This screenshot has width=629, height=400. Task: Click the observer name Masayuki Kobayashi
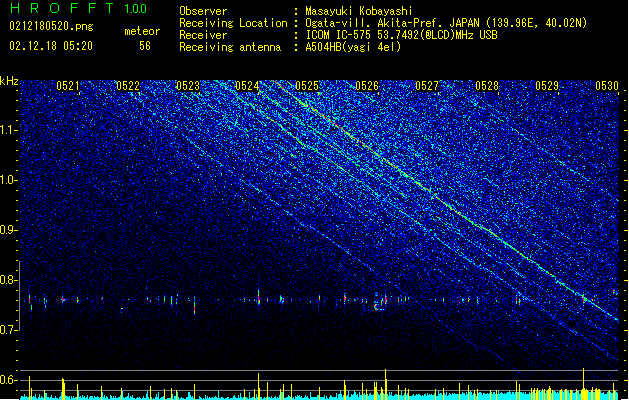pos(359,11)
